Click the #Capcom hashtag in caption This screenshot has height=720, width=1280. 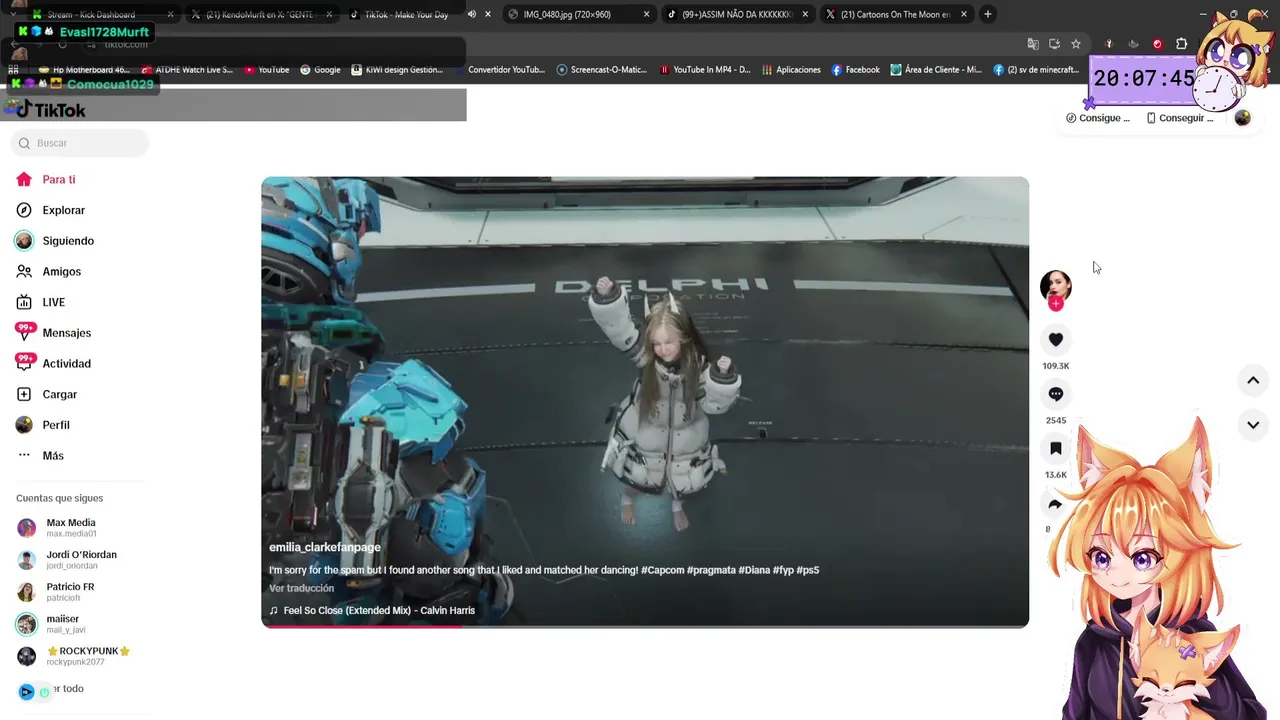[663, 570]
